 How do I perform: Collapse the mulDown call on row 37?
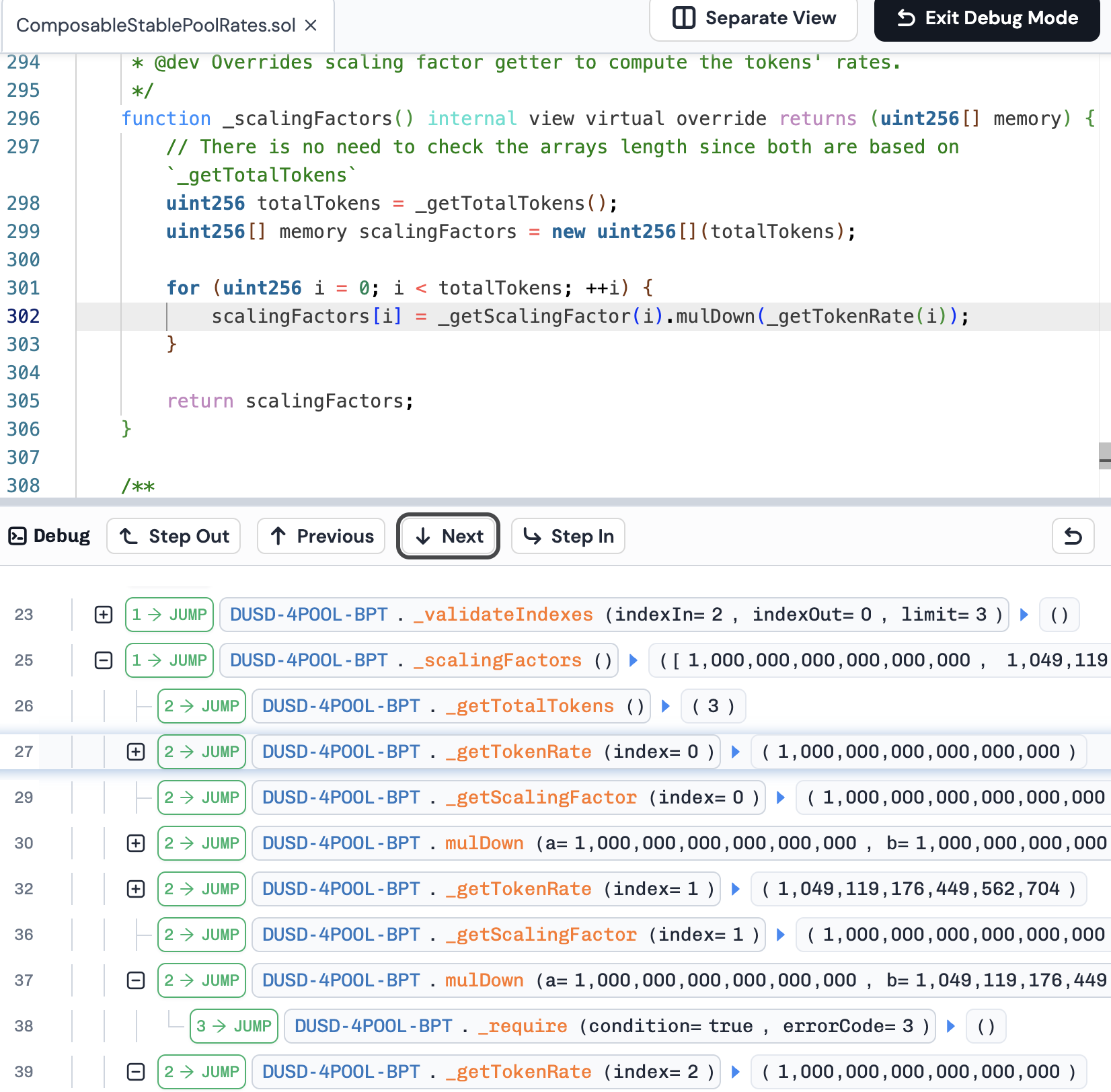pyautogui.click(x=136, y=980)
